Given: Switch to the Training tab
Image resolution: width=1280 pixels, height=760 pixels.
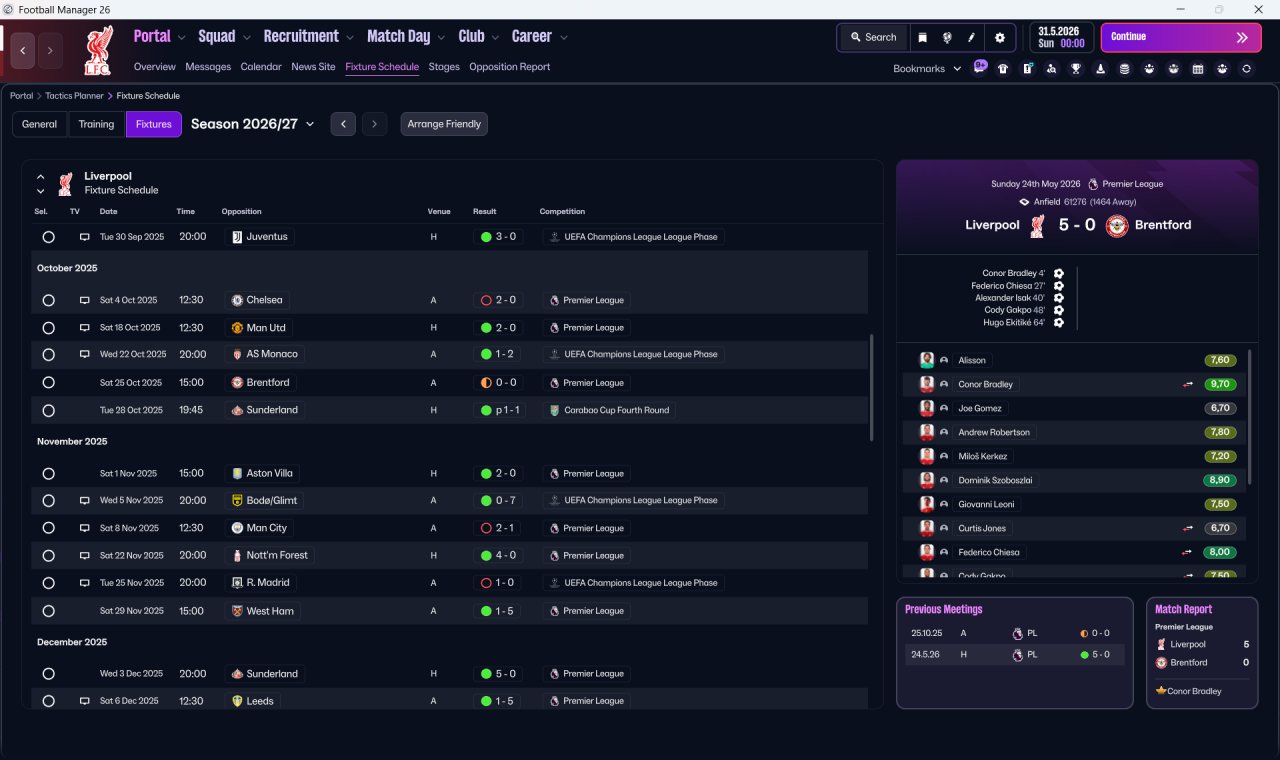Looking at the screenshot, I should pos(96,124).
